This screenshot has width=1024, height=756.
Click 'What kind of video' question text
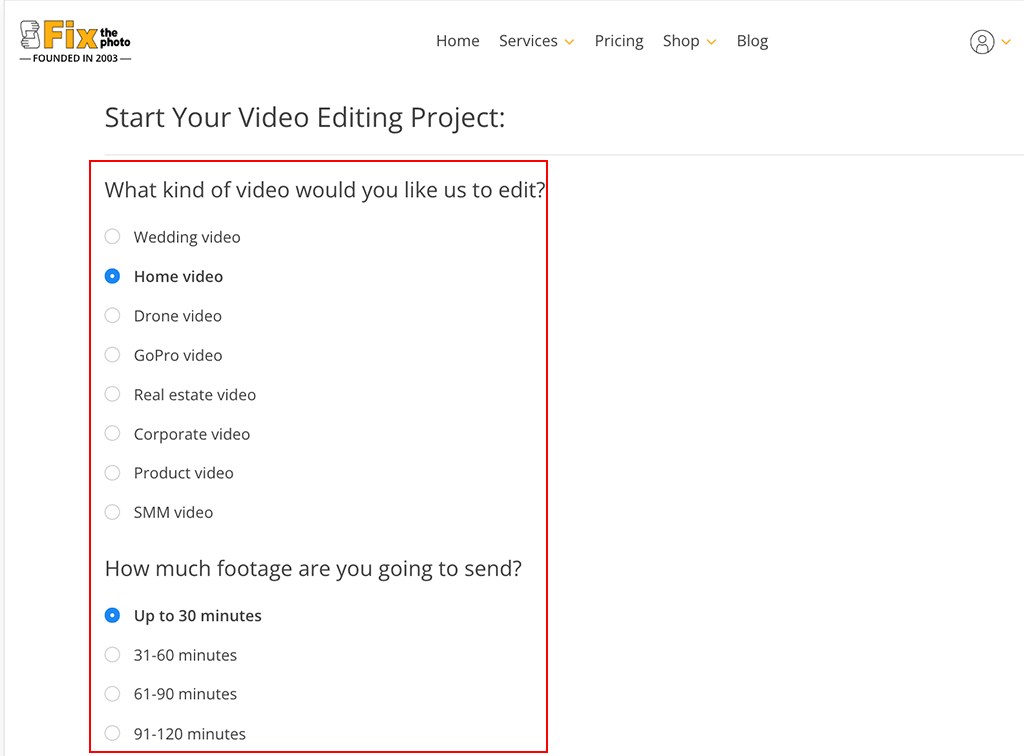tap(325, 190)
